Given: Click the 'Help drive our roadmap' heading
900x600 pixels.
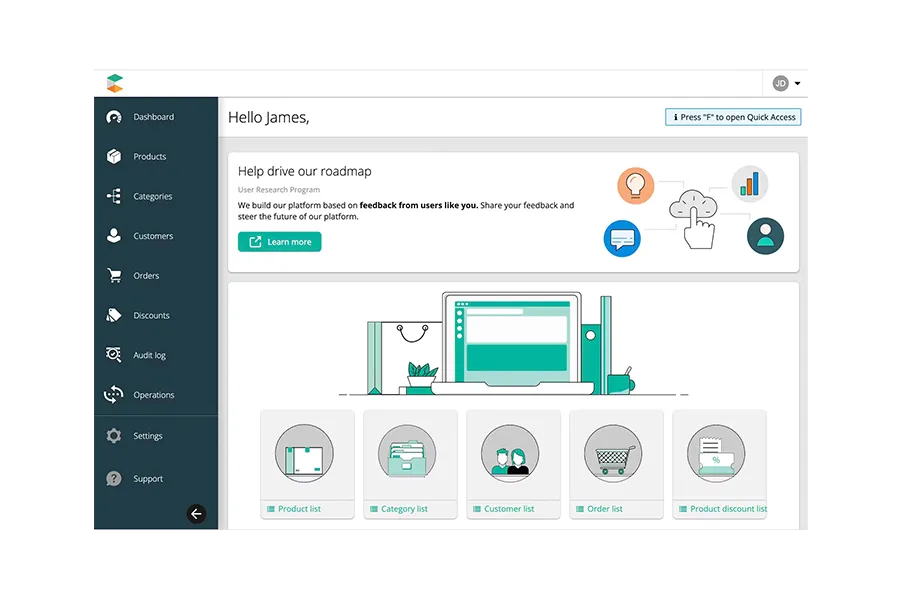Looking at the screenshot, I should (305, 171).
